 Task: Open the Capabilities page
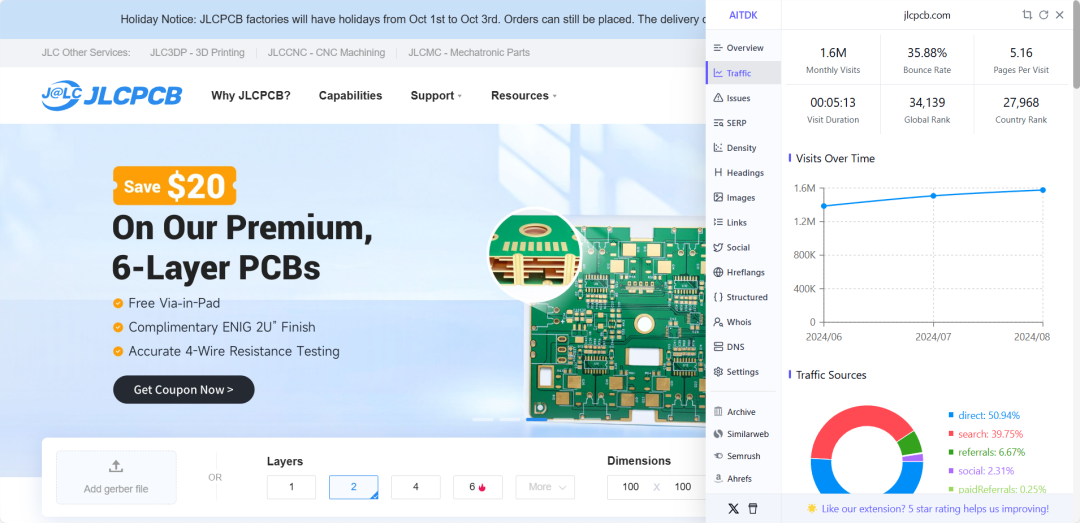350,95
